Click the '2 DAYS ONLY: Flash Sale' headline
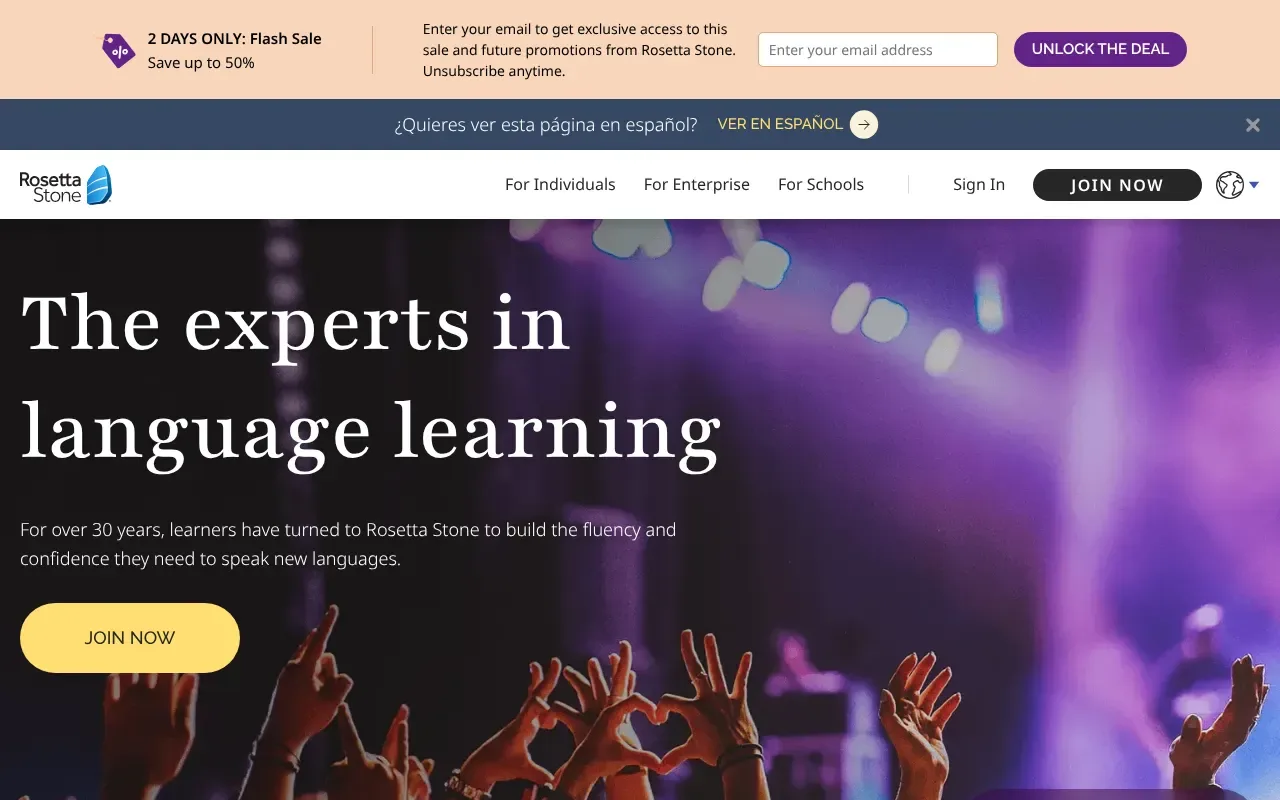 click(234, 39)
